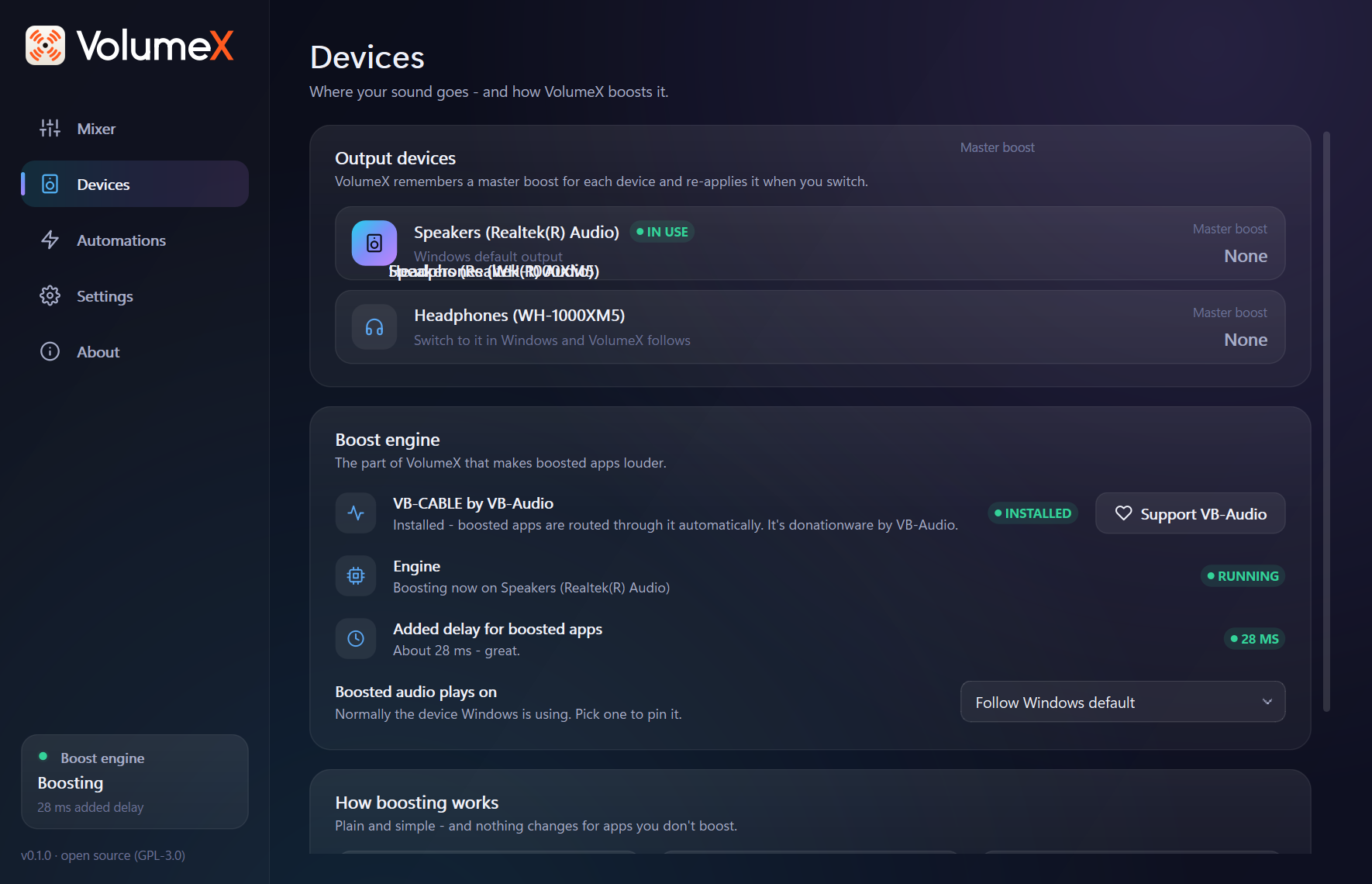Click the IN USE badge
The width and height of the screenshot is (1372, 884).
[661, 232]
